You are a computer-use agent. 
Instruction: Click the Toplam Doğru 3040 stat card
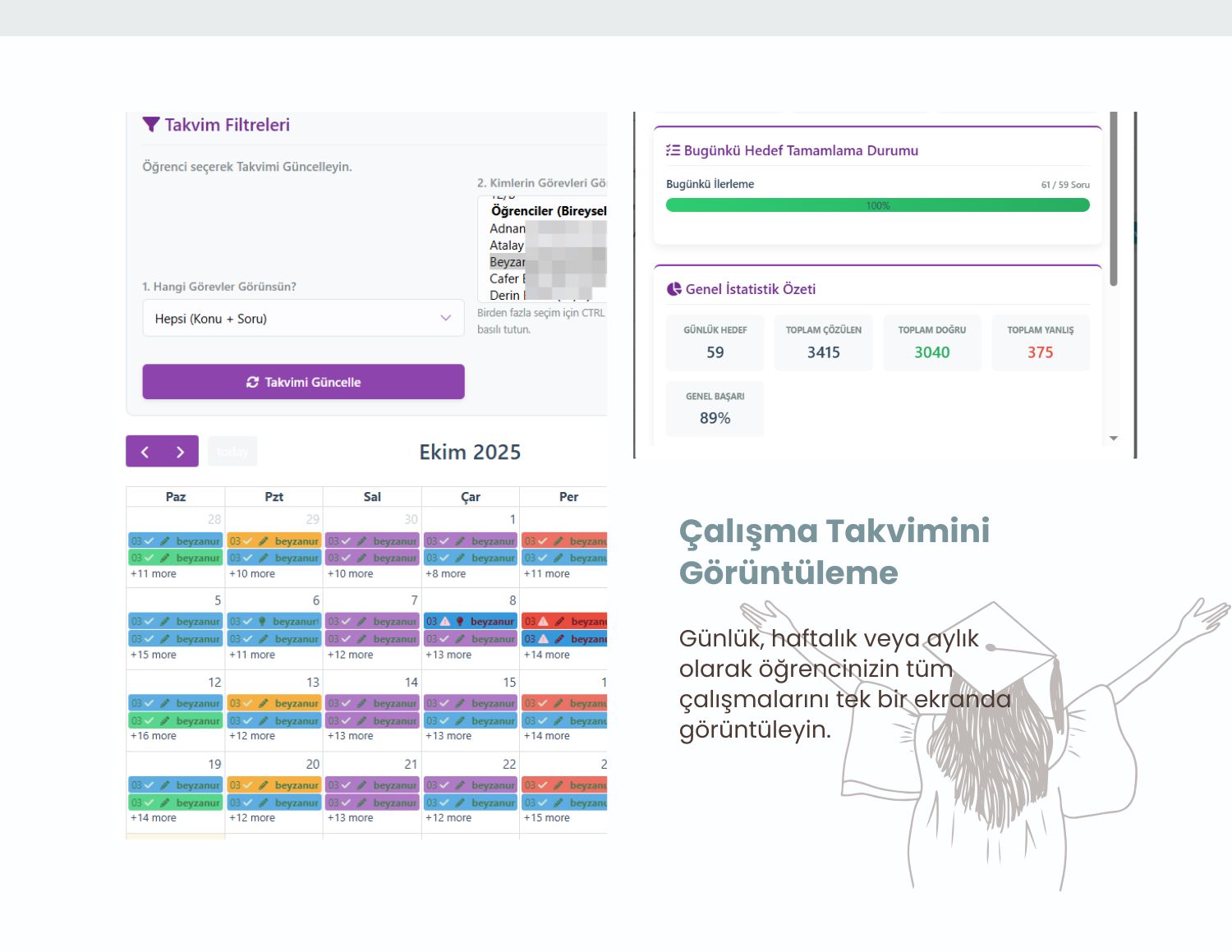pyautogui.click(x=931, y=343)
